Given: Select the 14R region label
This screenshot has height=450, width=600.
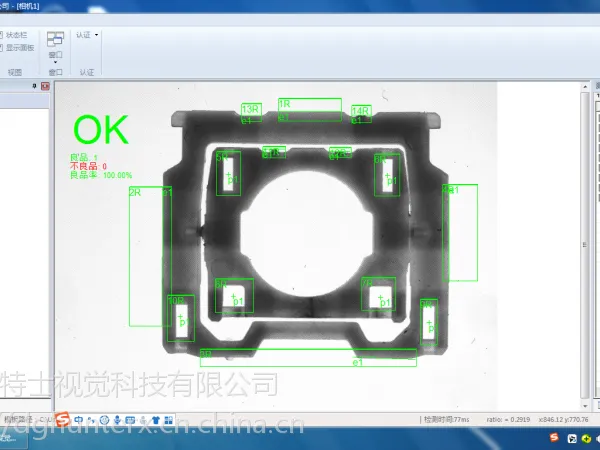Looking at the screenshot, I should click(360, 111).
